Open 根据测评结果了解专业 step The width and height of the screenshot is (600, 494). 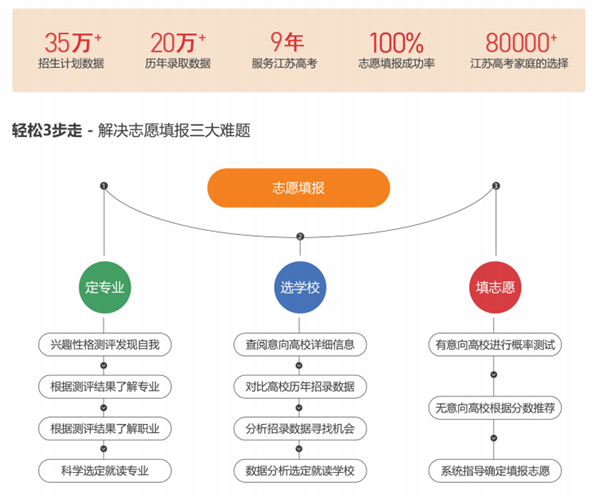click(104, 386)
